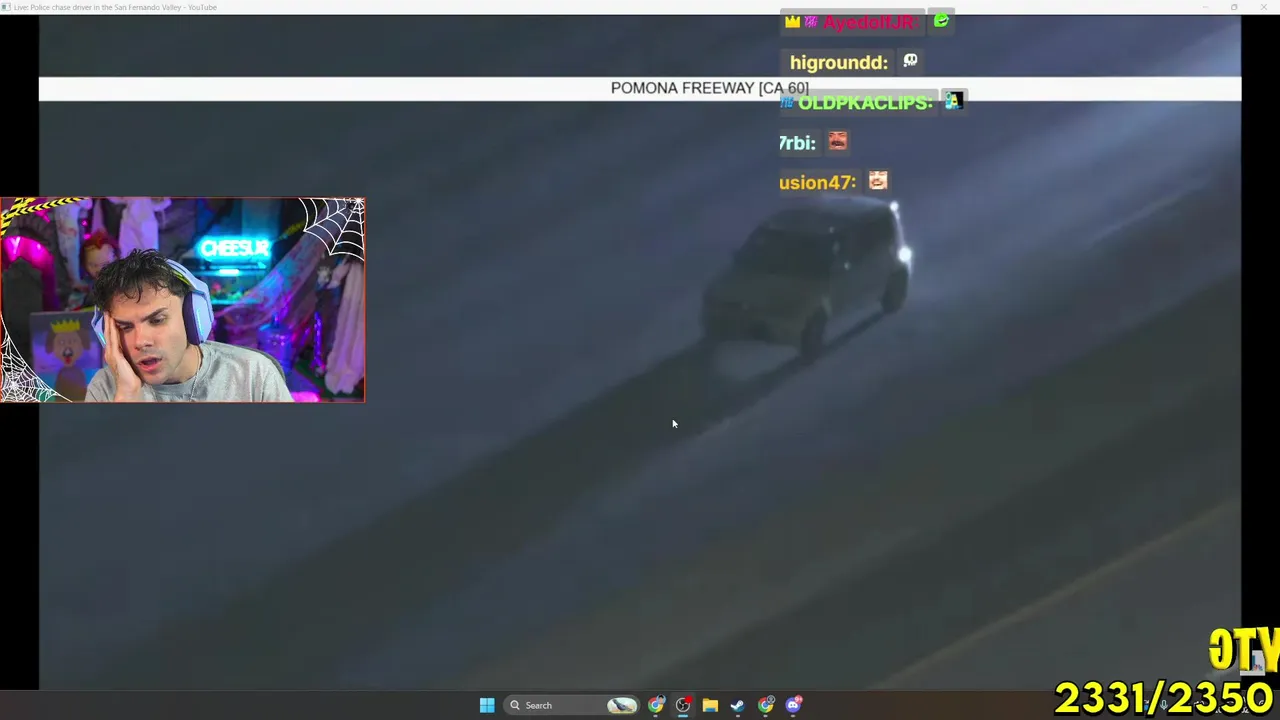
Task: Click the taskbar Search box
Action: pyautogui.click(x=573, y=705)
